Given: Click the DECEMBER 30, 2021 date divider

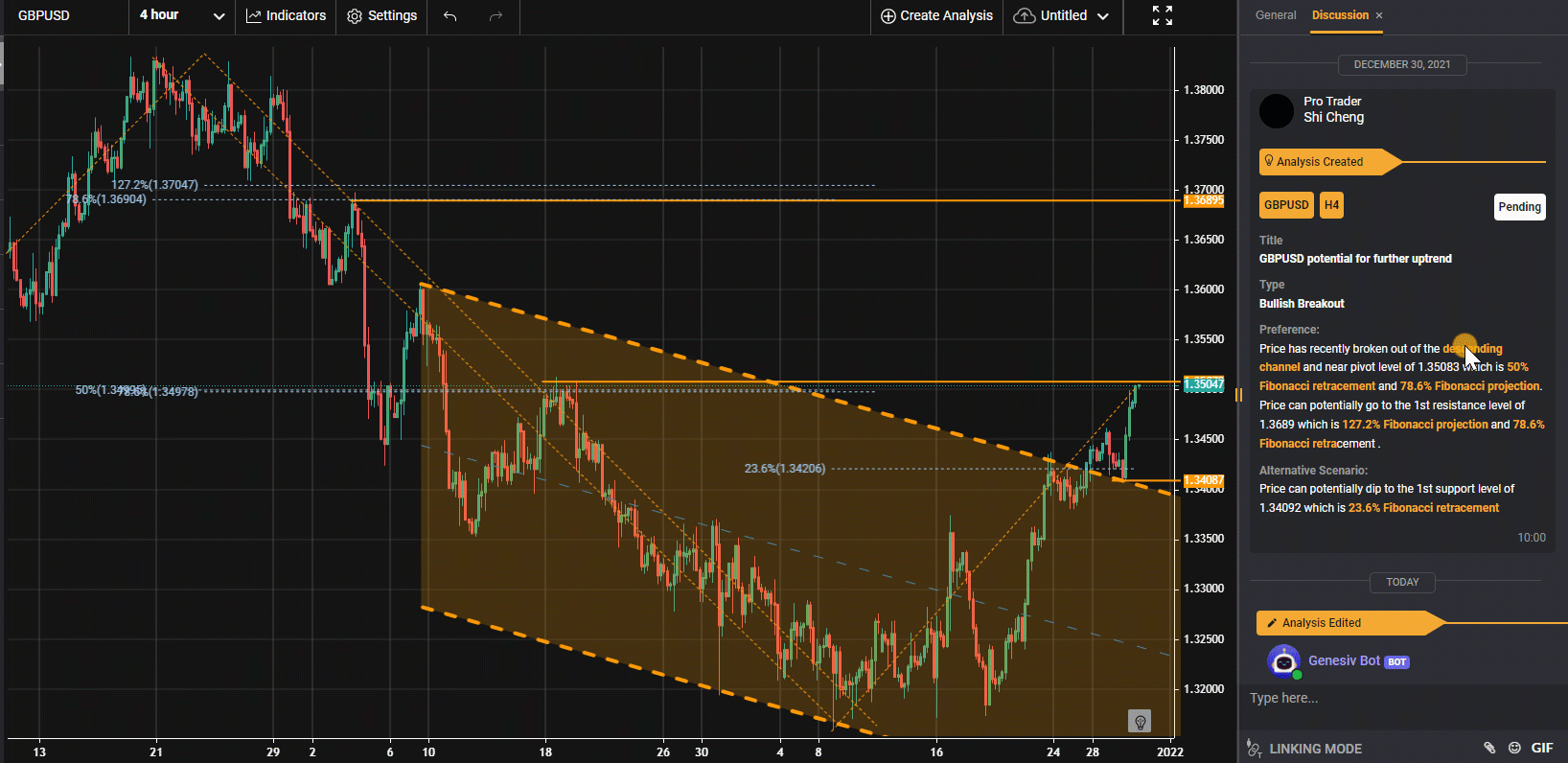Looking at the screenshot, I should 1402,64.
